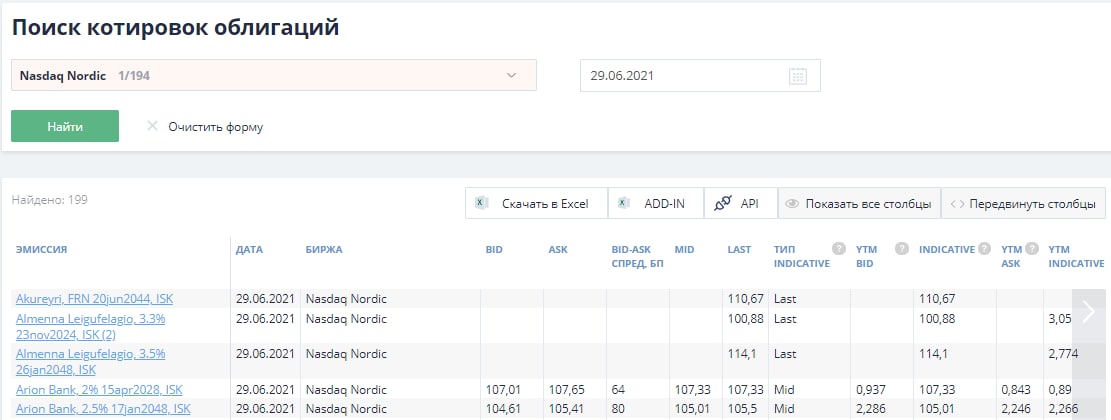
Task: Select the Bid value 107,01
Action: point(504,390)
